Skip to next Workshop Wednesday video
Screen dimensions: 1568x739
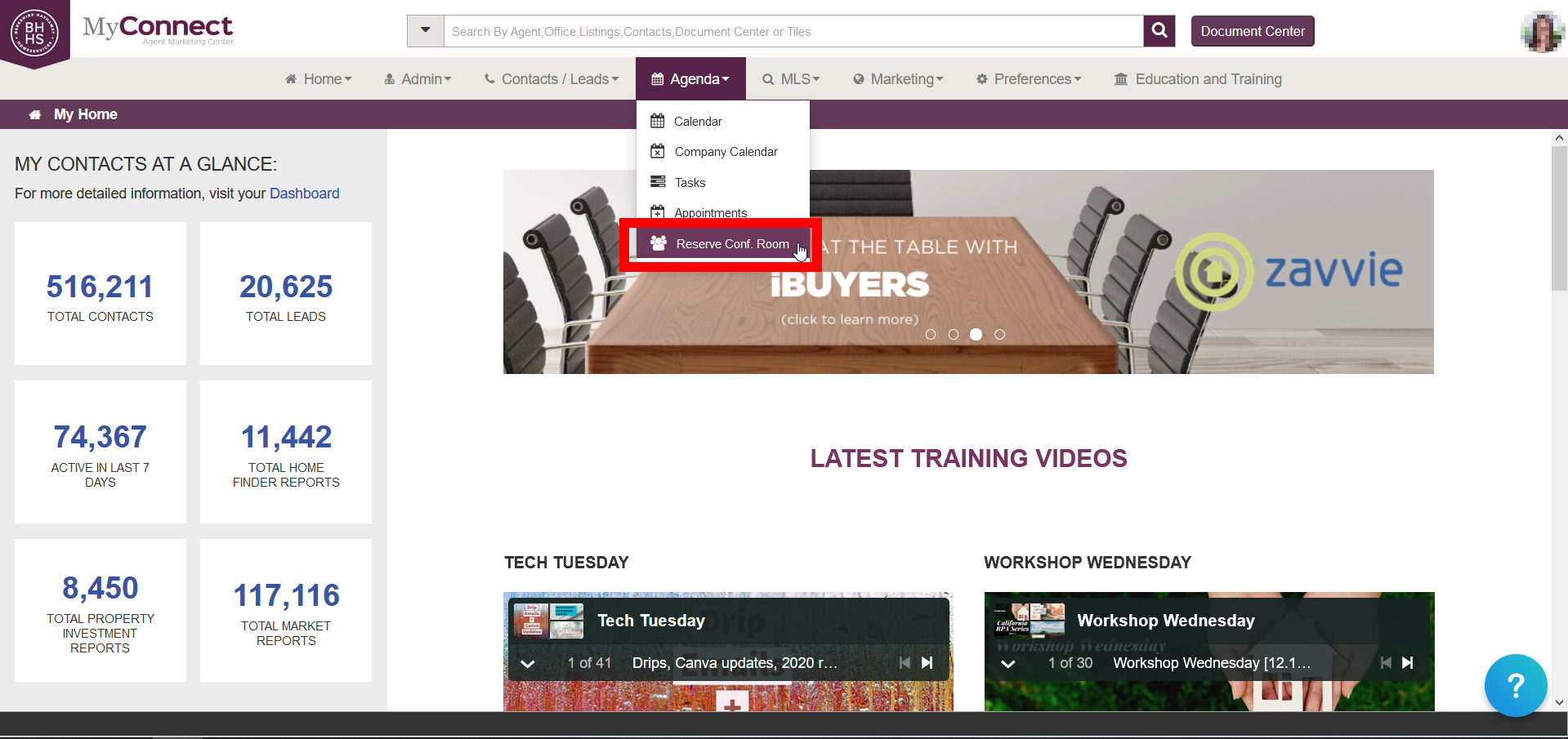[1408, 663]
